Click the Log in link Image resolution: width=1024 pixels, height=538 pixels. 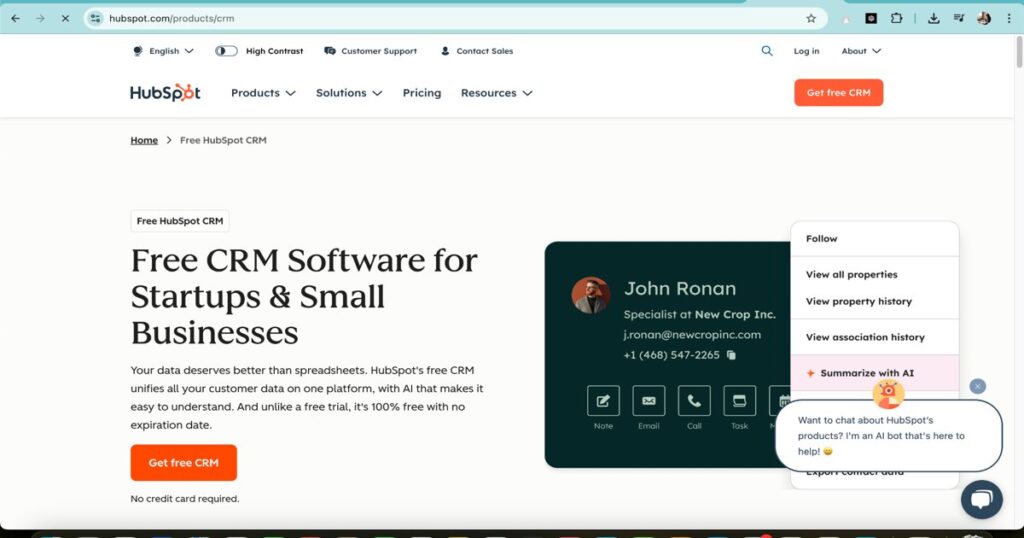click(806, 51)
